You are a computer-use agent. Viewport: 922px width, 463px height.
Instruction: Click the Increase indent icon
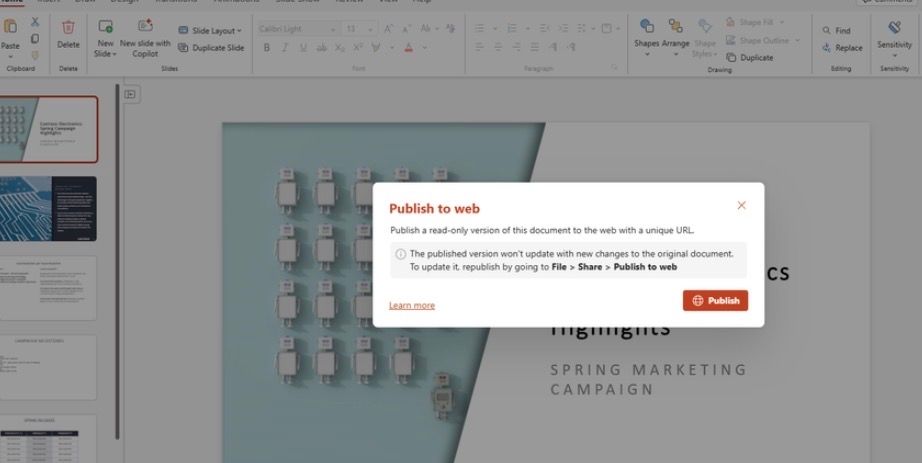point(563,28)
